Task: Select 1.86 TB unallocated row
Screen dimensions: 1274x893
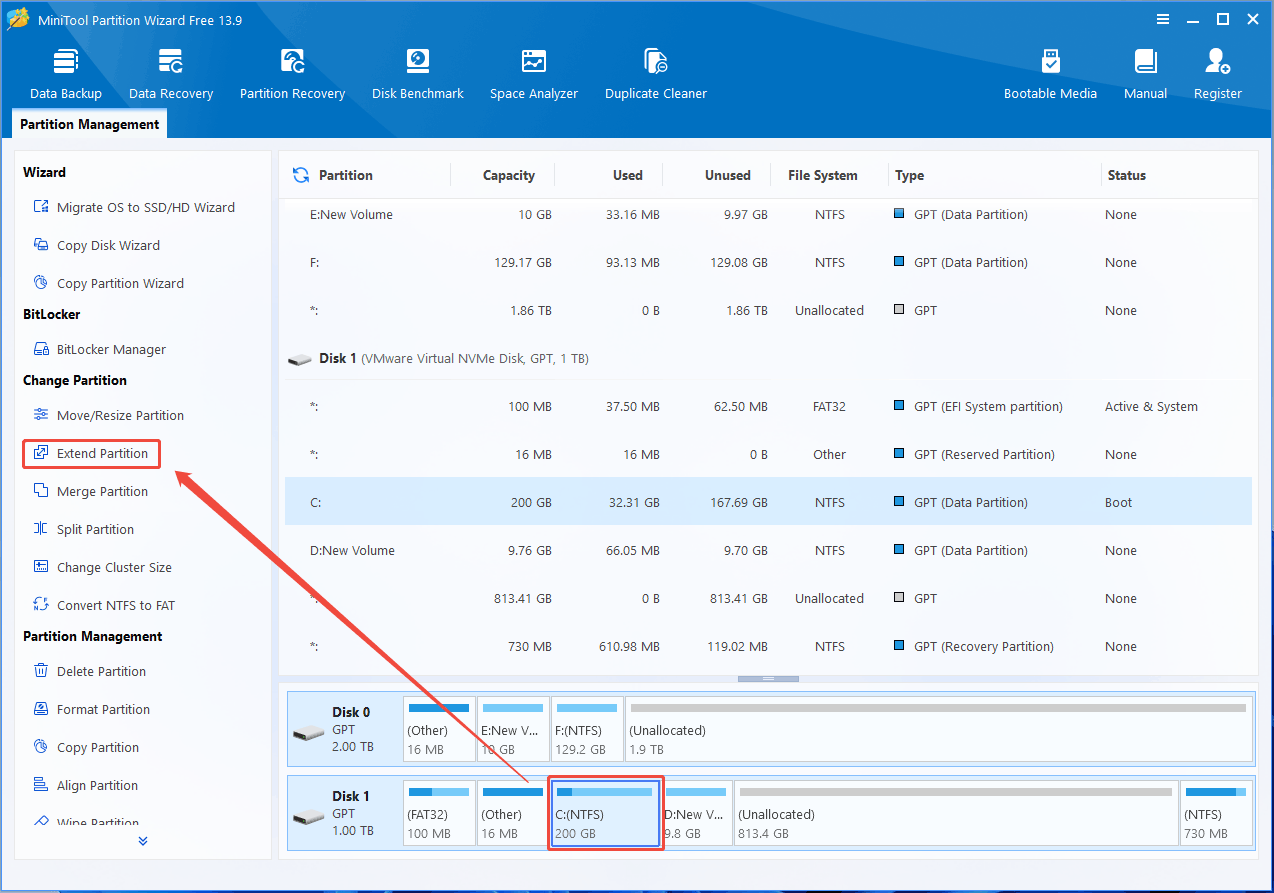Action: point(768,310)
